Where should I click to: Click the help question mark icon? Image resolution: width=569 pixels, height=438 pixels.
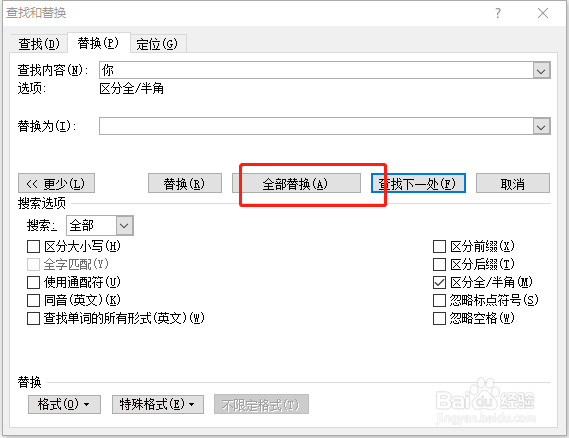coord(498,13)
